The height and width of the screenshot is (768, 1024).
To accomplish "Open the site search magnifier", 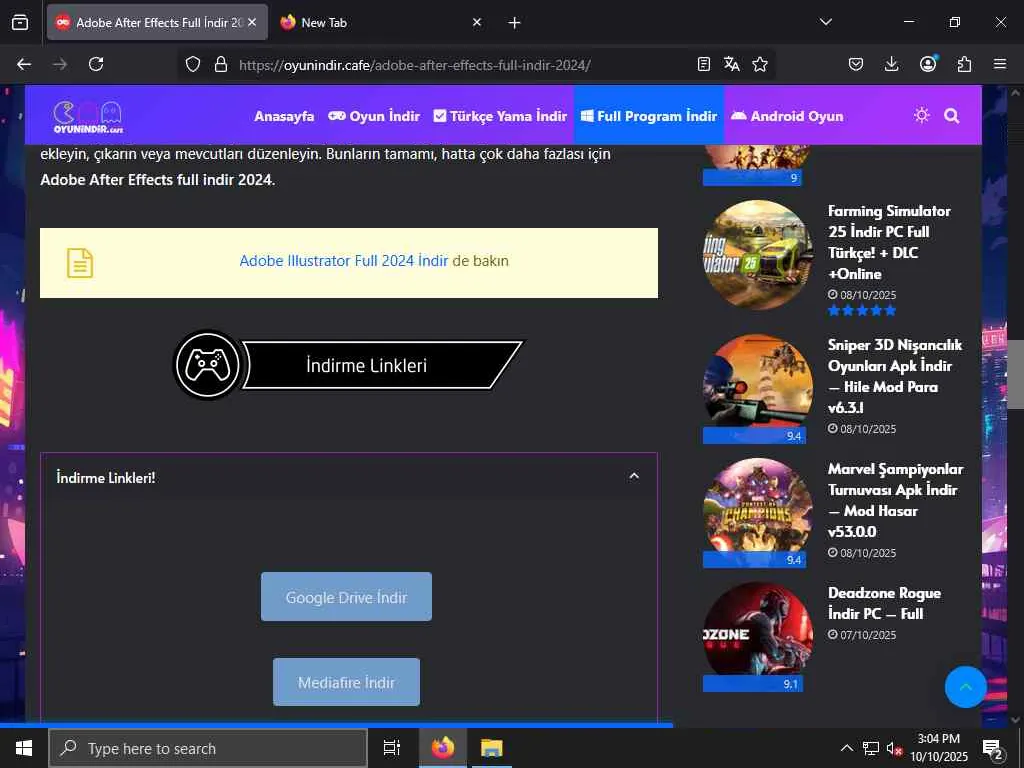I will click(x=952, y=116).
